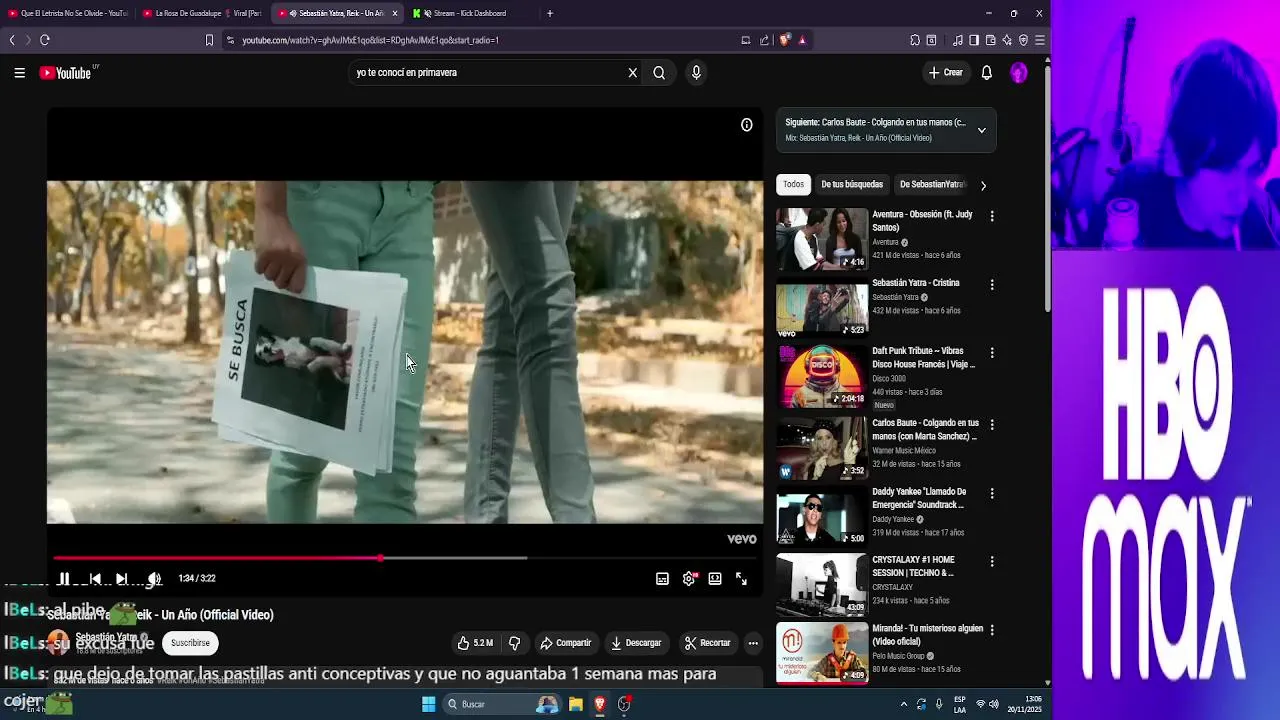Open Daddy Yankee Llamado De Emergencia title

coord(919,498)
